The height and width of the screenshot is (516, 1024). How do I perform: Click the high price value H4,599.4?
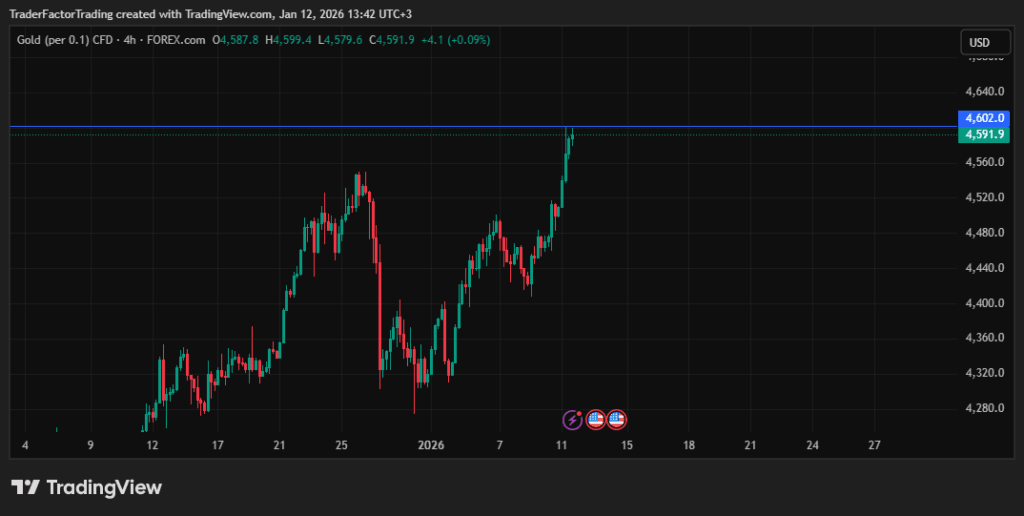(288, 40)
